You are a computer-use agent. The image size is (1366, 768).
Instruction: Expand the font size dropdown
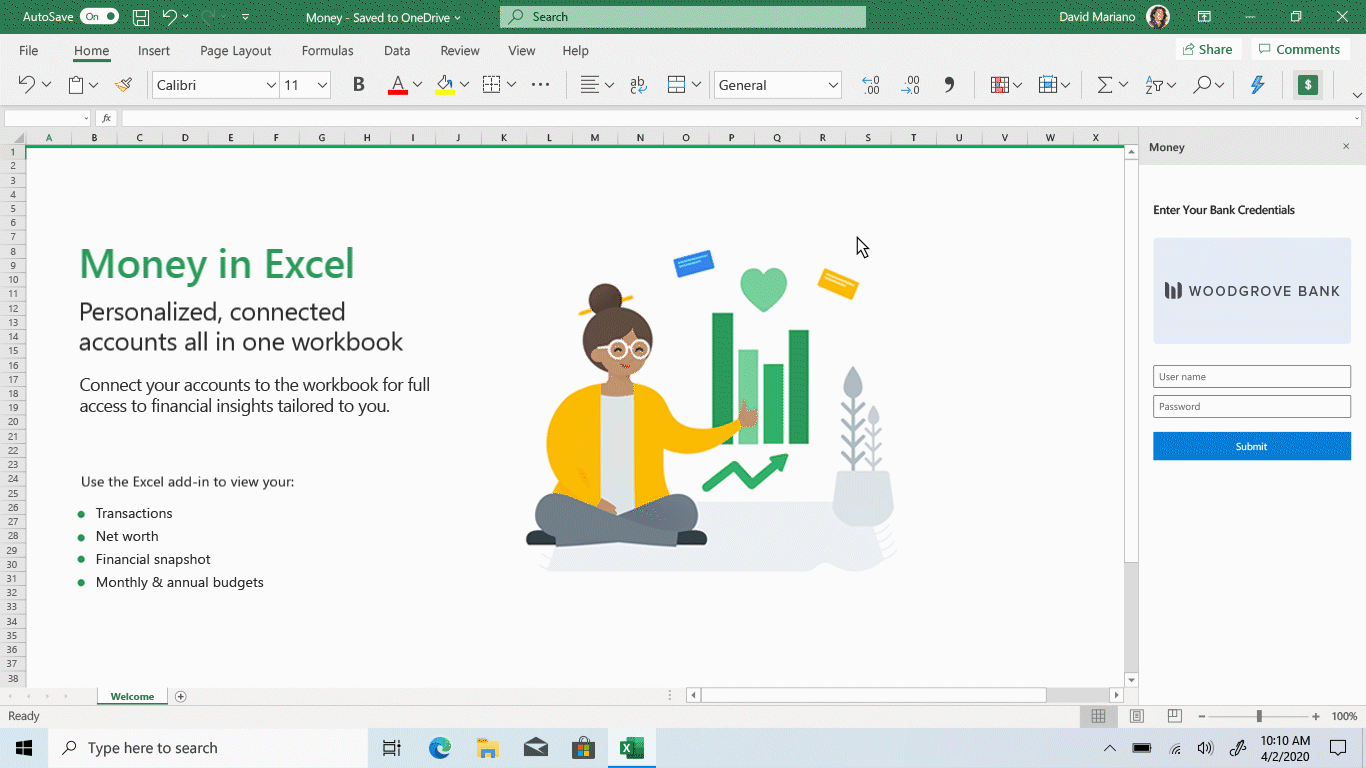[x=322, y=85]
